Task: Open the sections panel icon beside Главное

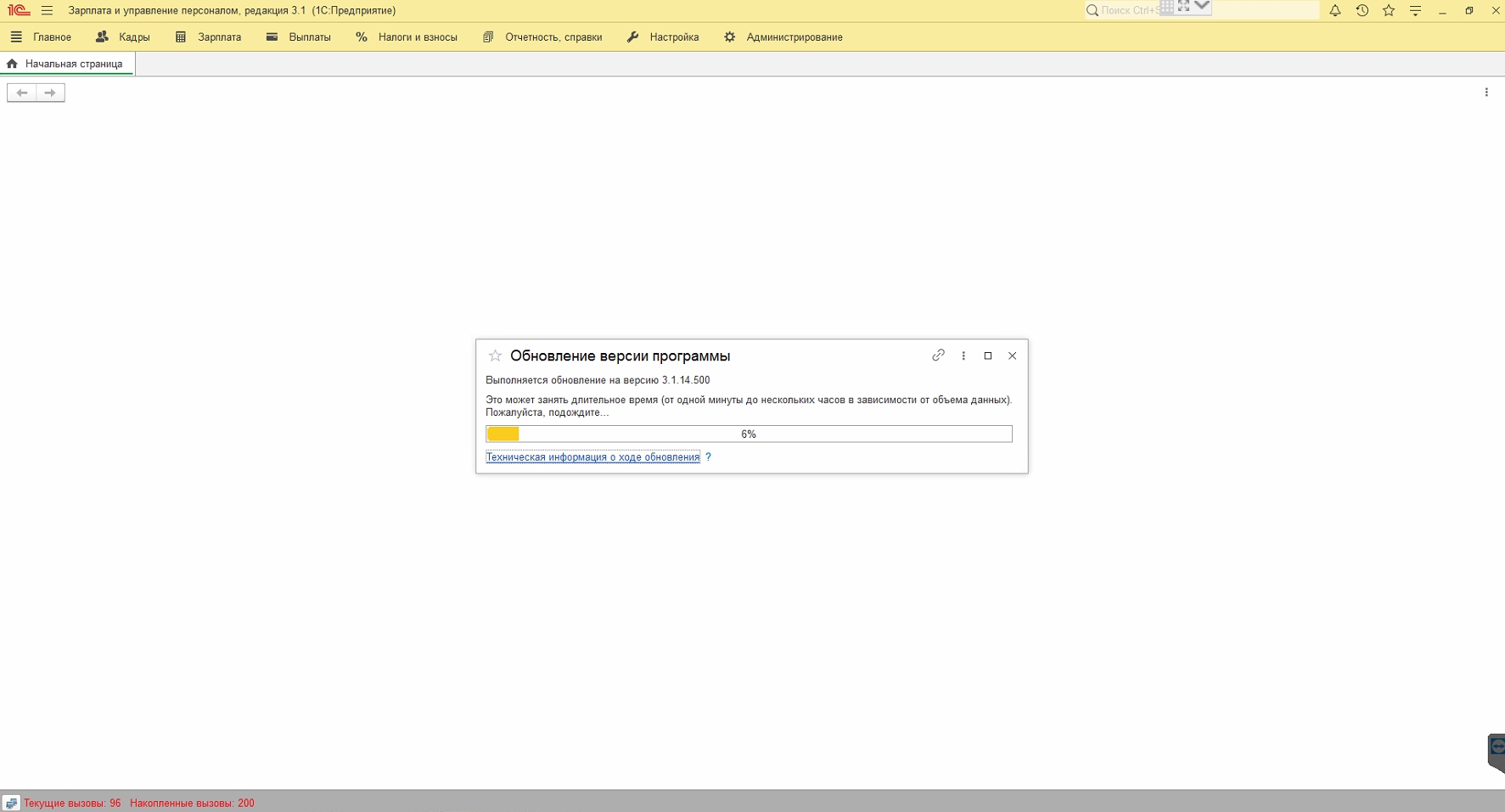Action: [16, 37]
